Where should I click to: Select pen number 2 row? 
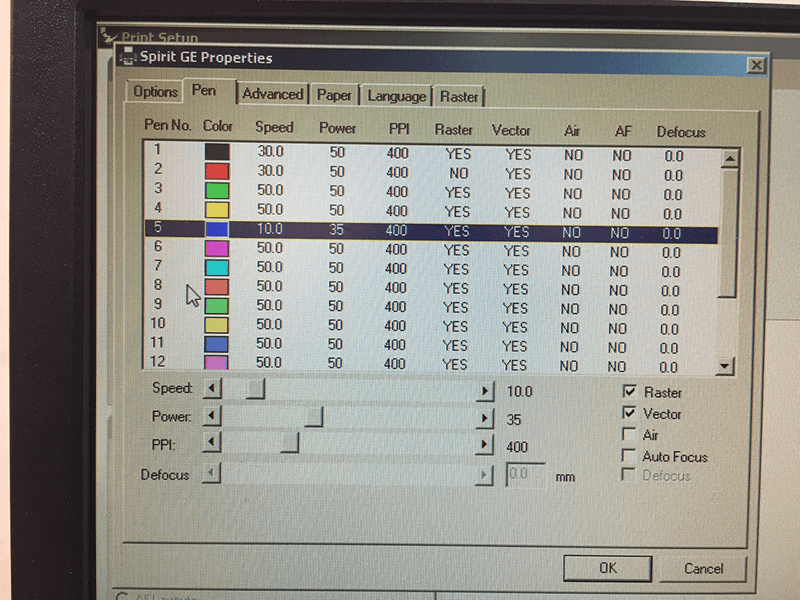click(431, 171)
